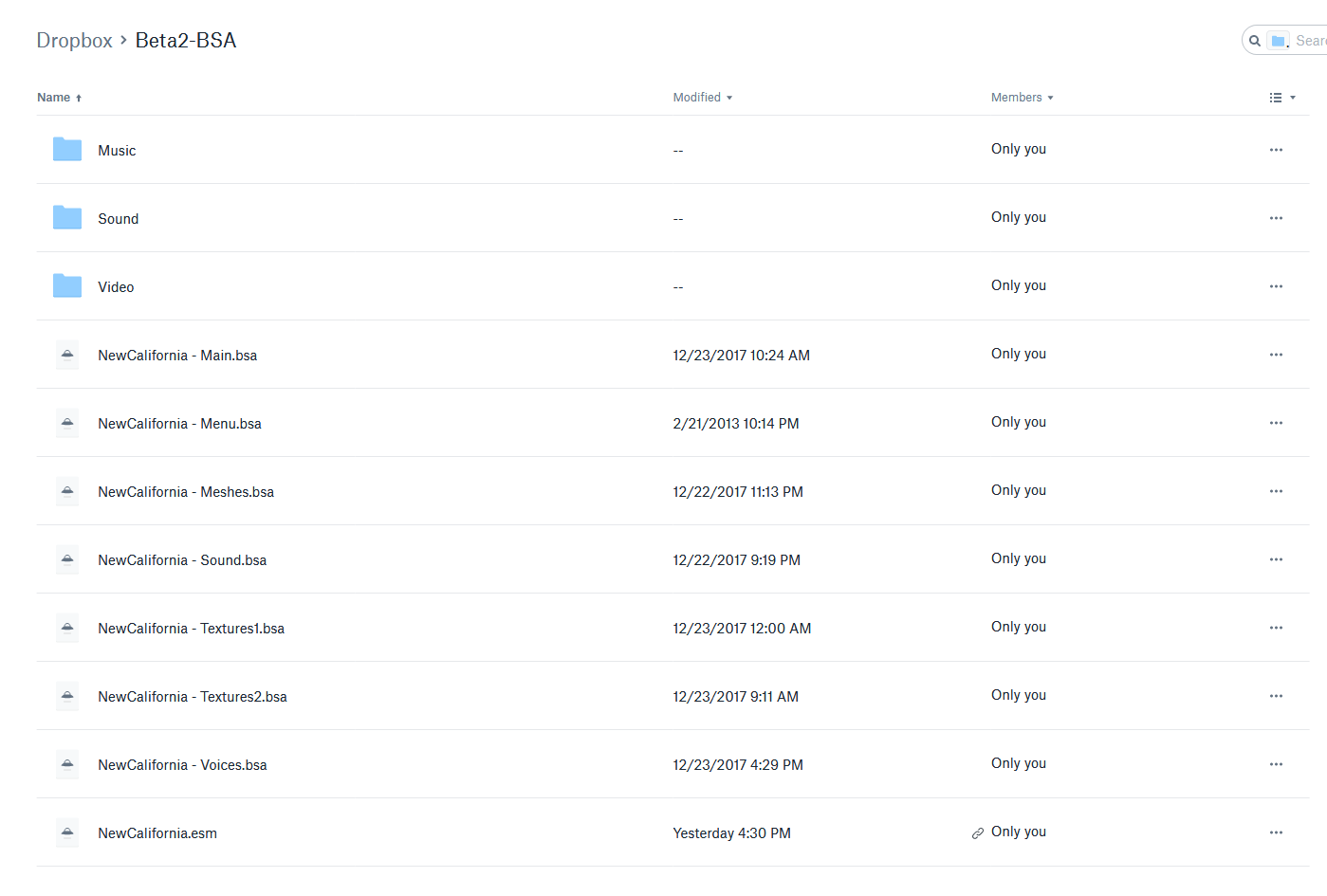Viewport: 1327px width, 896px height.
Task: Click the file icon for NewCalifornia - Textures1.bsa
Action: tap(67, 628)
